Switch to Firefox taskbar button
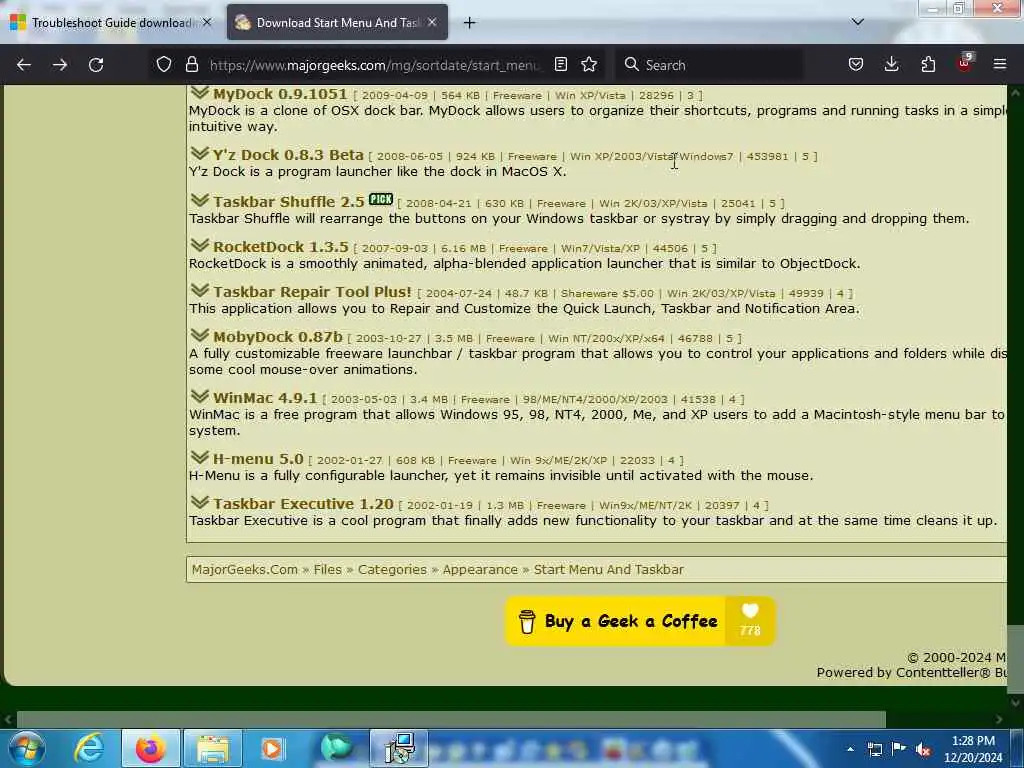The height and width of the screenshot is (768, 1024). click(150, 748)
